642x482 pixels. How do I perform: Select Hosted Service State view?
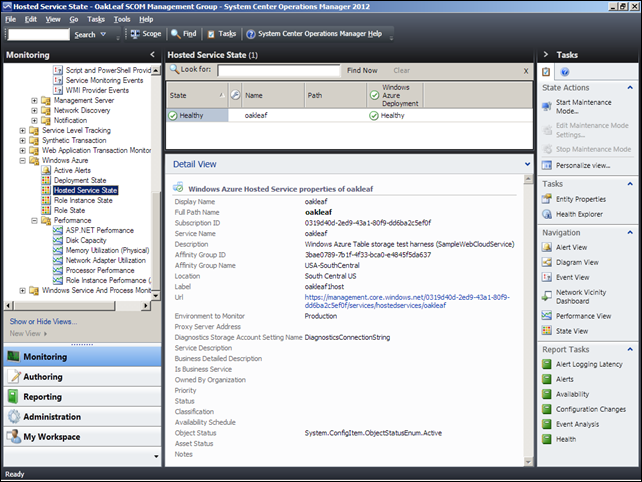86,190
